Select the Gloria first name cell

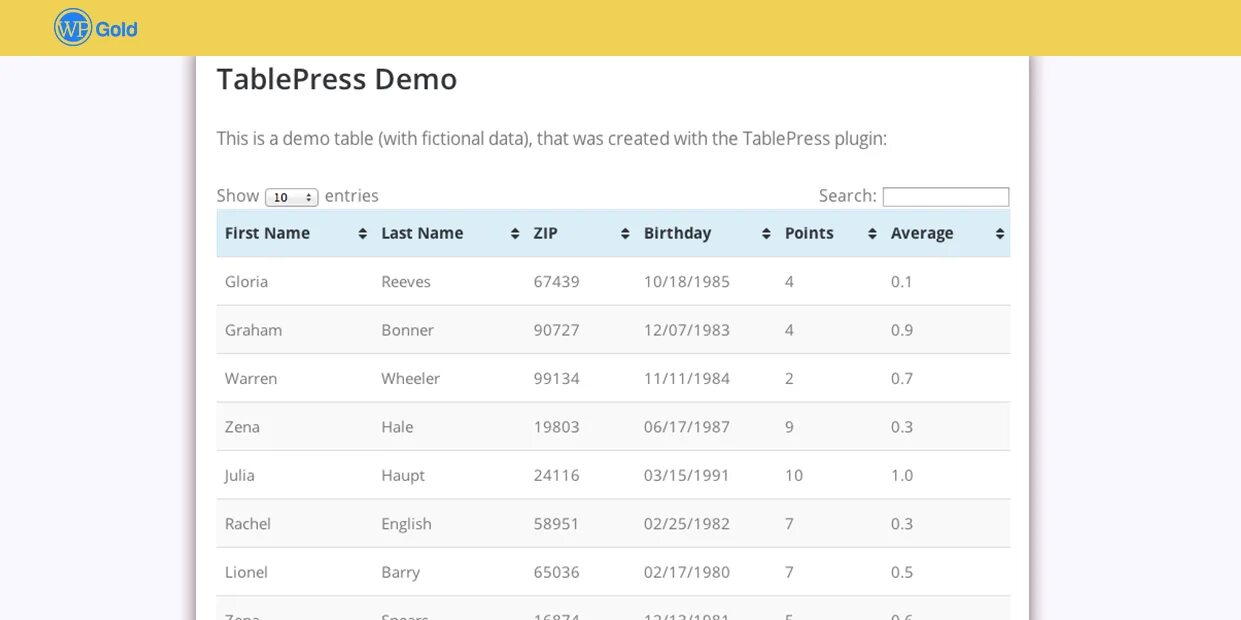point(246,282)
